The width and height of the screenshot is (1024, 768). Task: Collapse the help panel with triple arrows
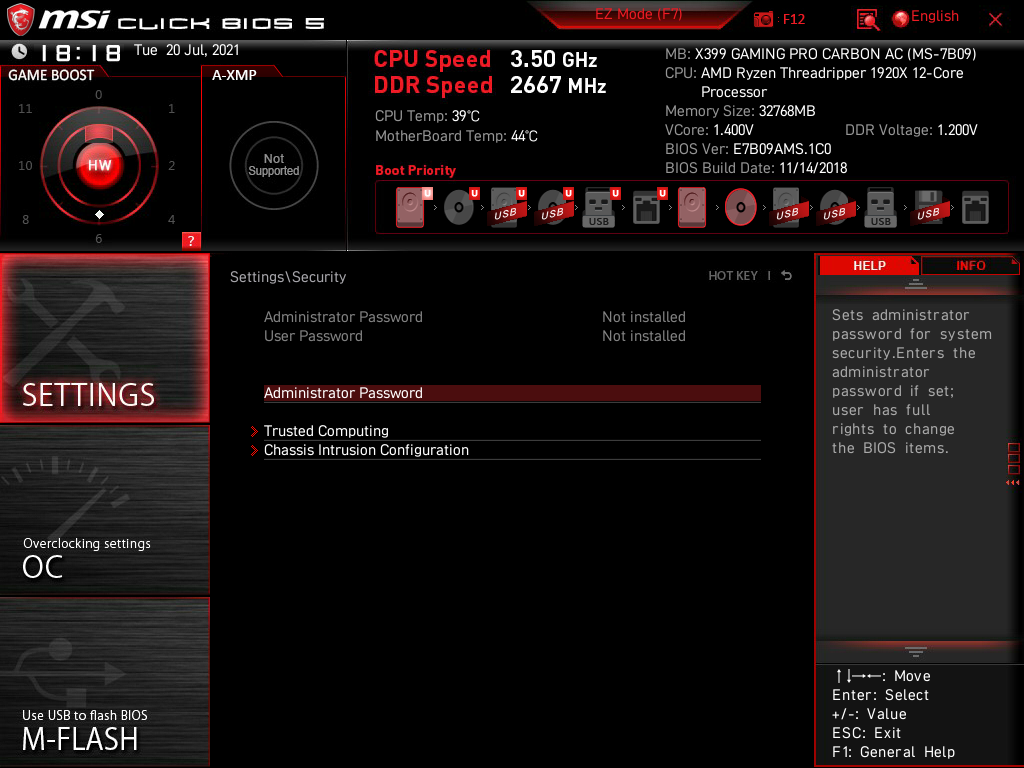click(x=1012, y=483)
